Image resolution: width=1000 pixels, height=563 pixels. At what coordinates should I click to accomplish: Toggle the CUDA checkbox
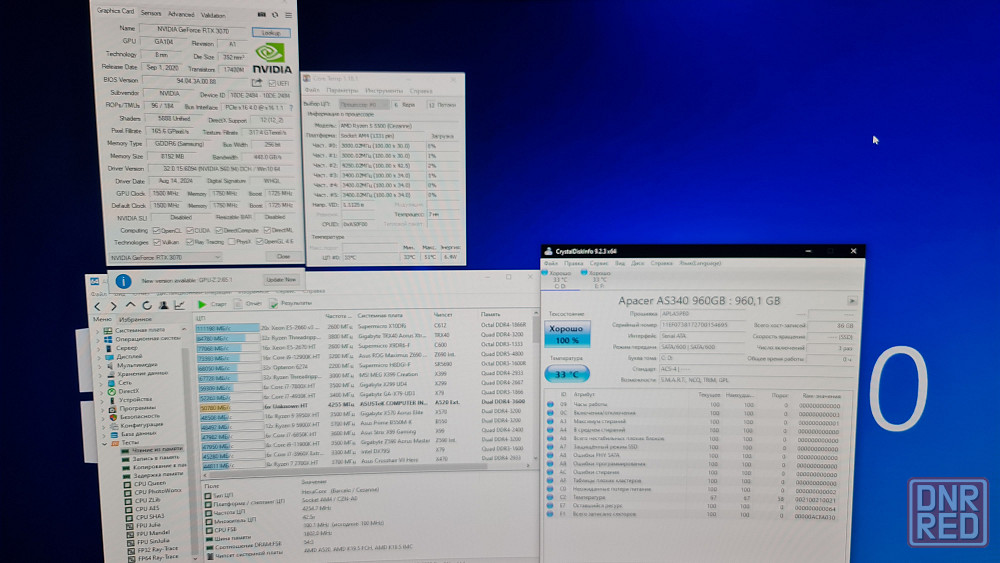189,230
